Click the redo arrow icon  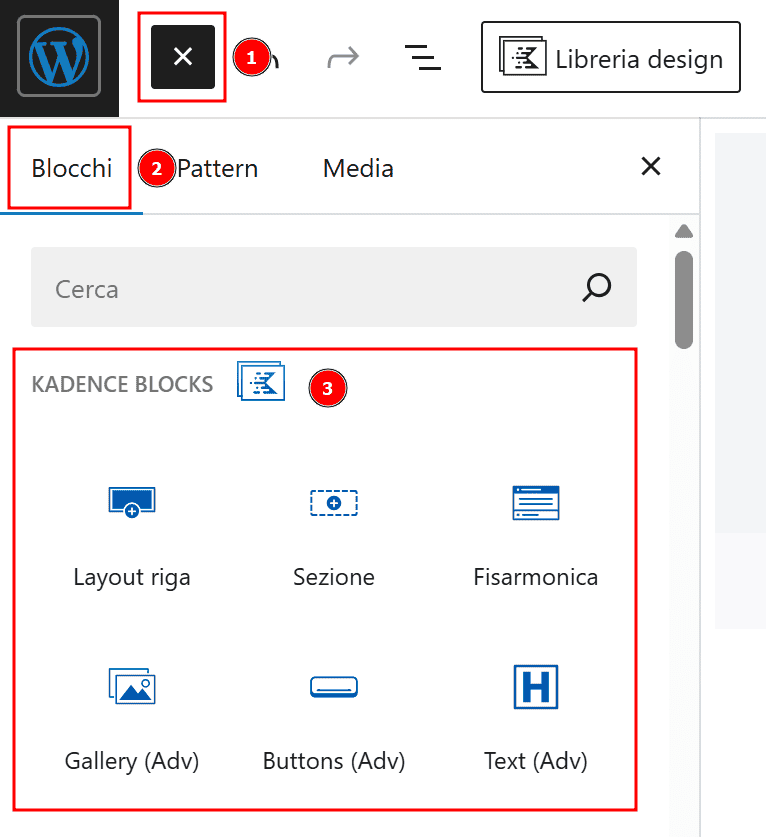pyautogui.click(x=342, y=59)
